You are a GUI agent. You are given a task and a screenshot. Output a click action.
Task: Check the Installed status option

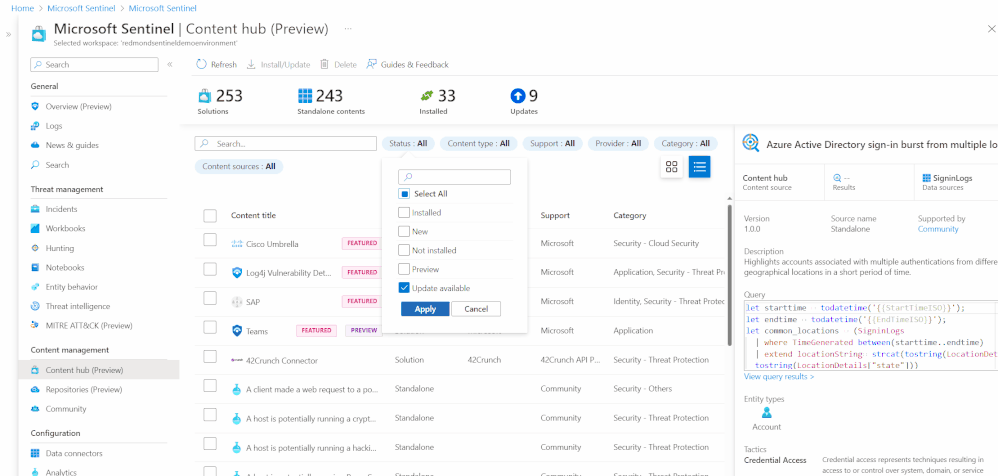coord(404,213)
